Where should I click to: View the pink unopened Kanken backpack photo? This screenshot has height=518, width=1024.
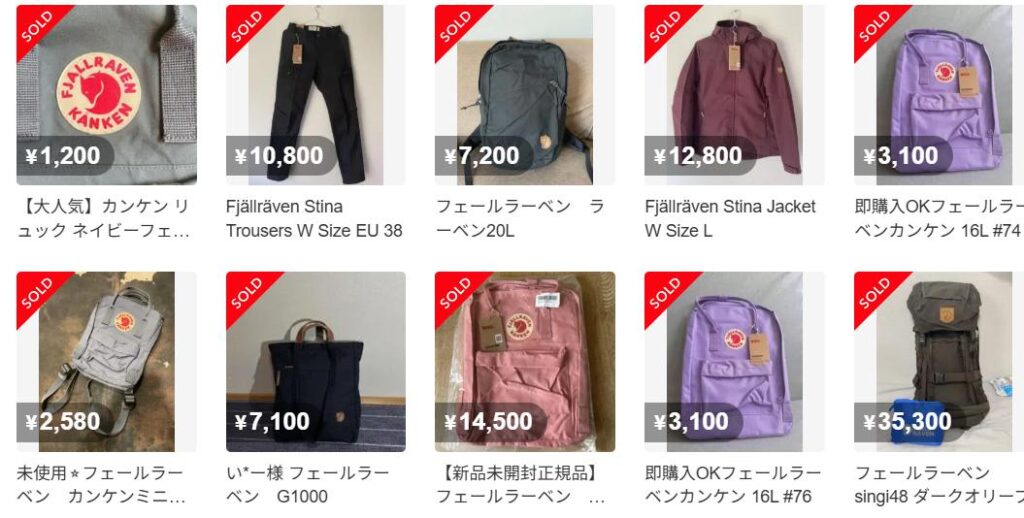524,361
